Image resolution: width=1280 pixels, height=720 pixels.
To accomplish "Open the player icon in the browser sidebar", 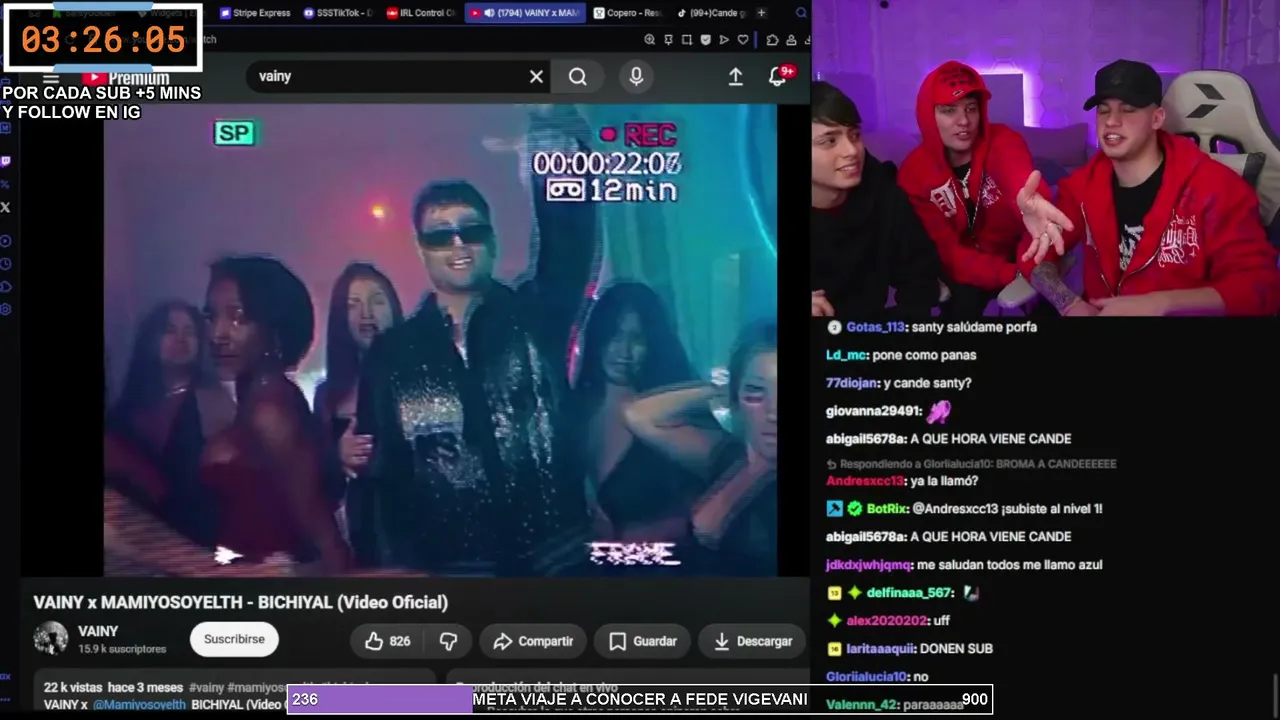I will 6,241.
